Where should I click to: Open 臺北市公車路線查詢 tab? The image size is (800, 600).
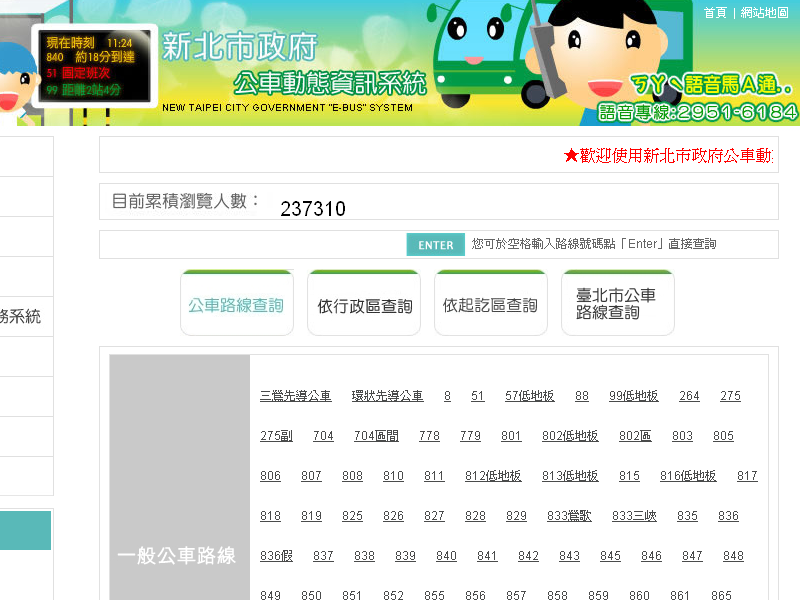[618, 303]
